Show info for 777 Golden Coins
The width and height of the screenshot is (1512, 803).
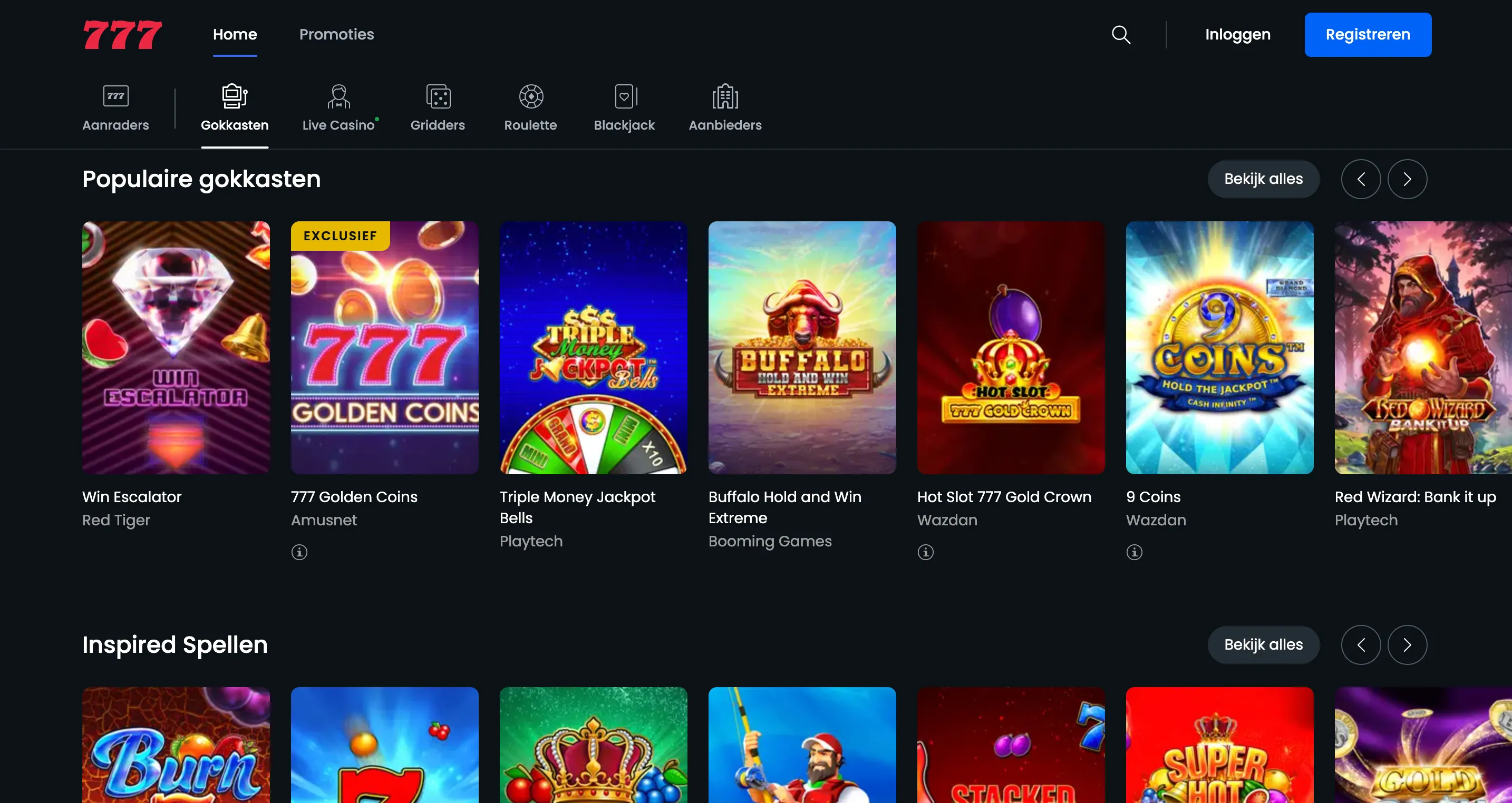299,552
